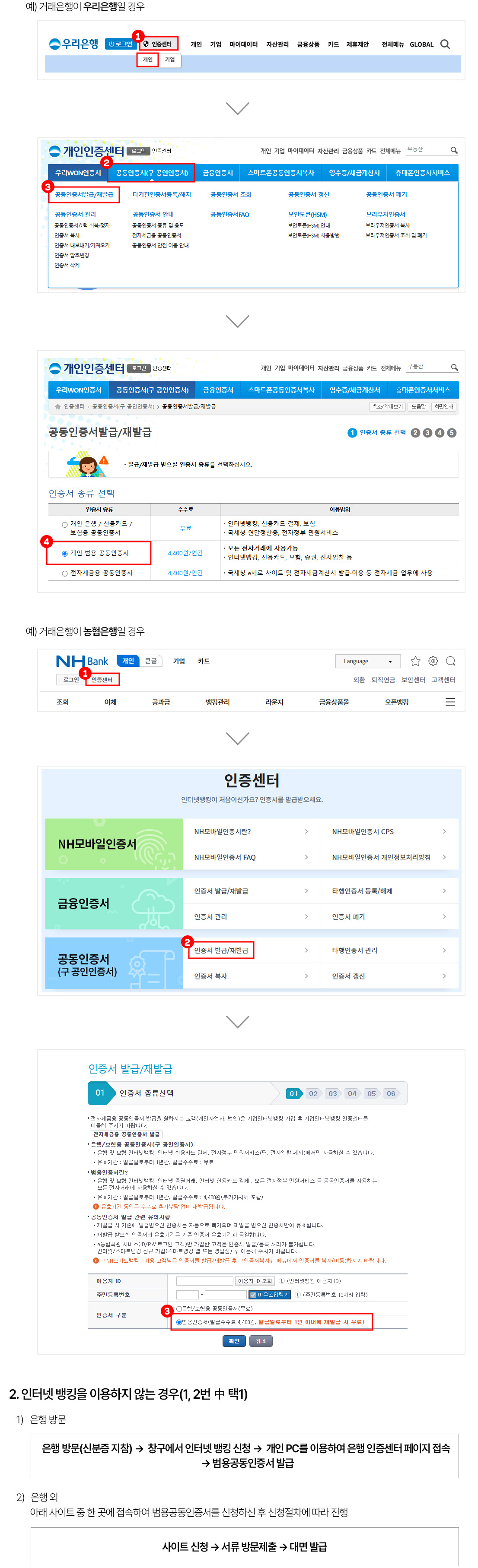
Task: Click the 브라우저인증서 link
Action: (386, 215)
